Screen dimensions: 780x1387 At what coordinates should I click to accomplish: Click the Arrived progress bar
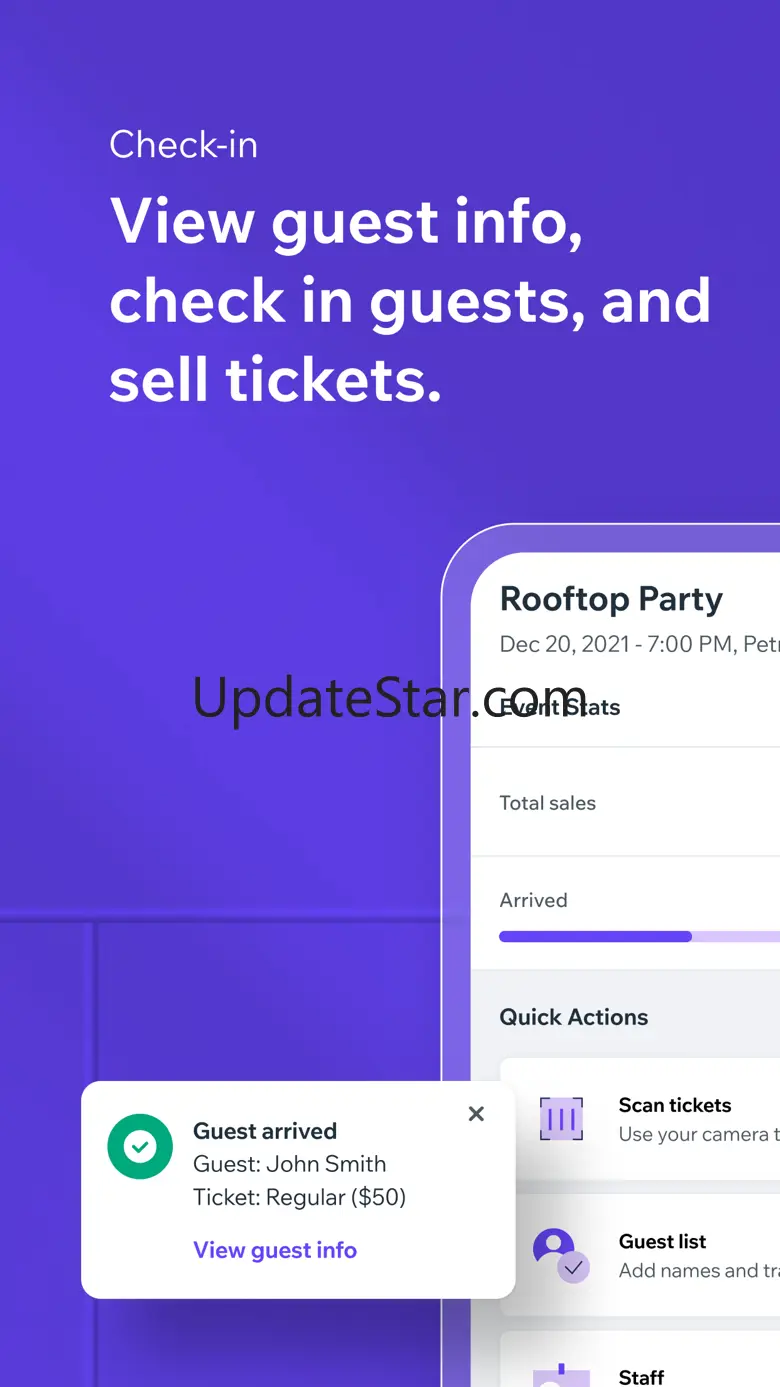tap(639, 937)
